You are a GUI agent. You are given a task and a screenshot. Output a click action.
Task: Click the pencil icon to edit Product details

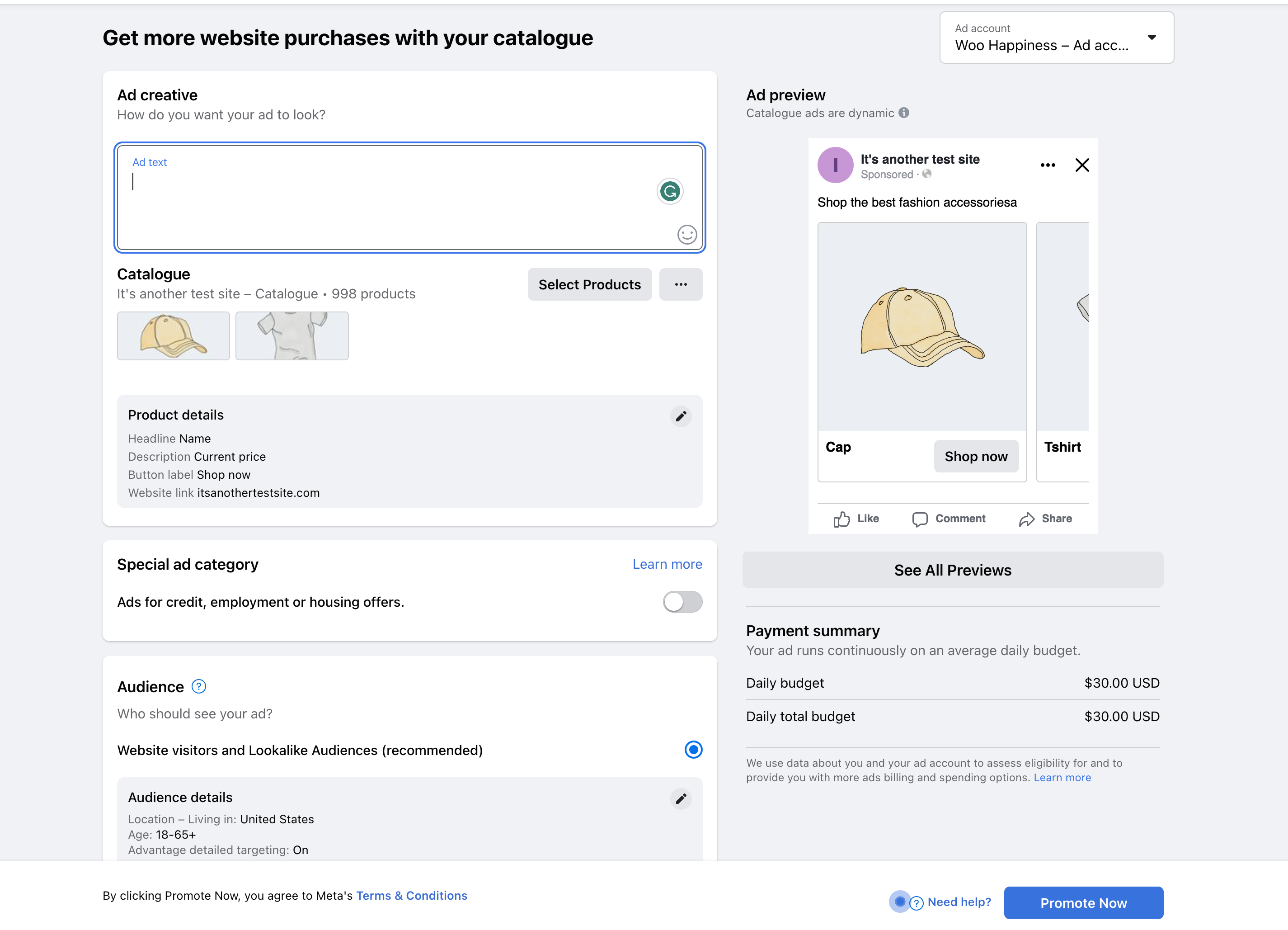tap(681, 416)
